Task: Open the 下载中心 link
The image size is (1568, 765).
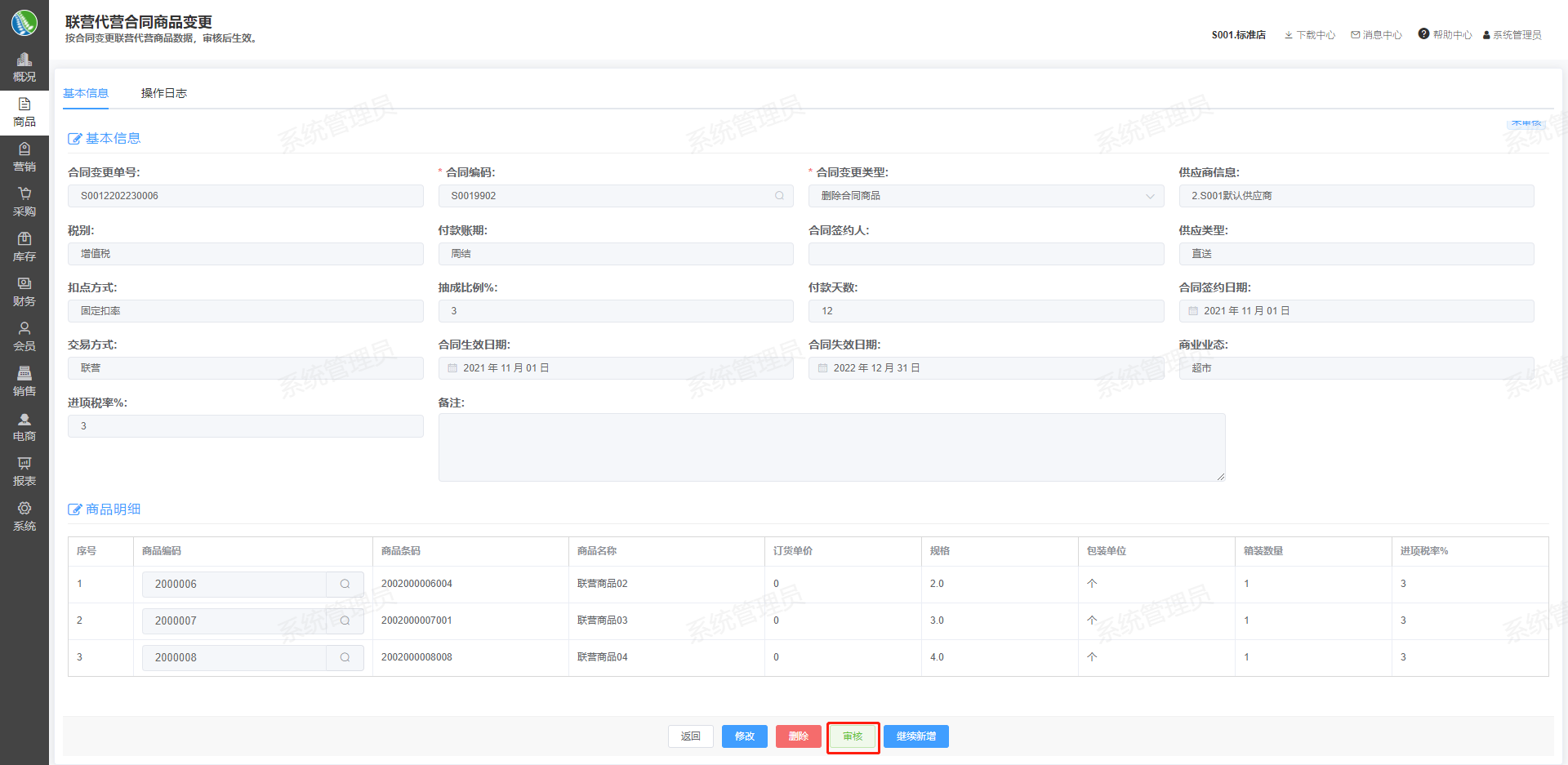Action: [1310, 35]
